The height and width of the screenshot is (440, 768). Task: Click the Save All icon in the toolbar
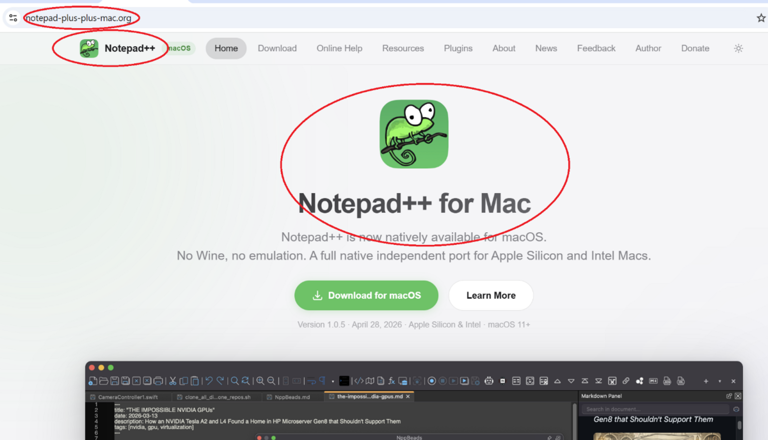coord(125,381)
